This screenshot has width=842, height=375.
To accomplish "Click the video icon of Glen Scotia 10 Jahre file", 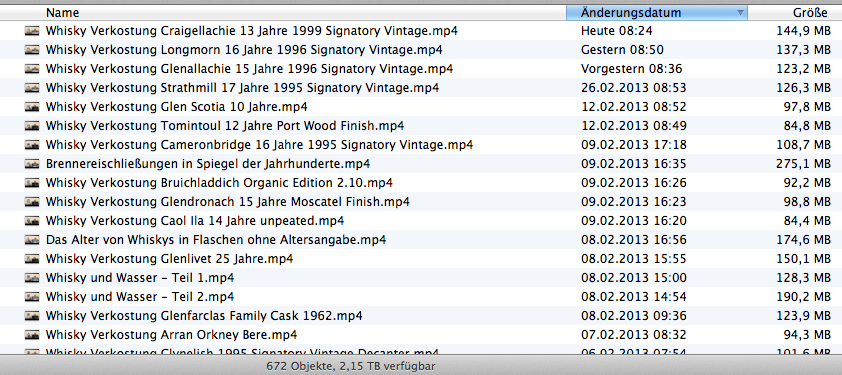I will (32, 107).
